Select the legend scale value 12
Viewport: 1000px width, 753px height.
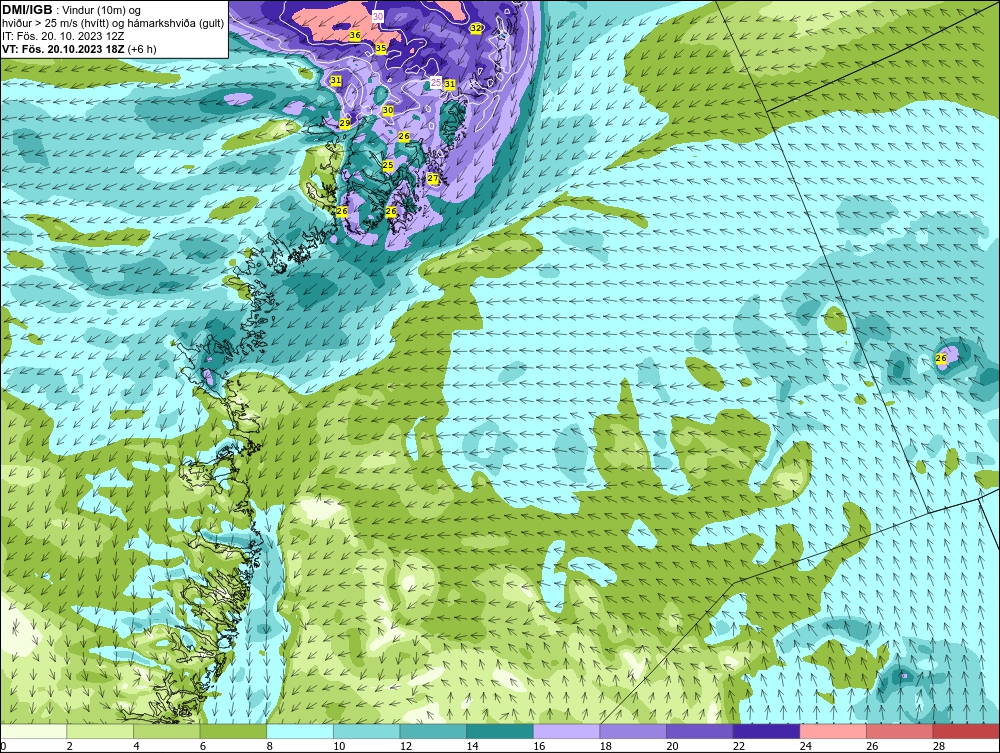coord(406,746)
